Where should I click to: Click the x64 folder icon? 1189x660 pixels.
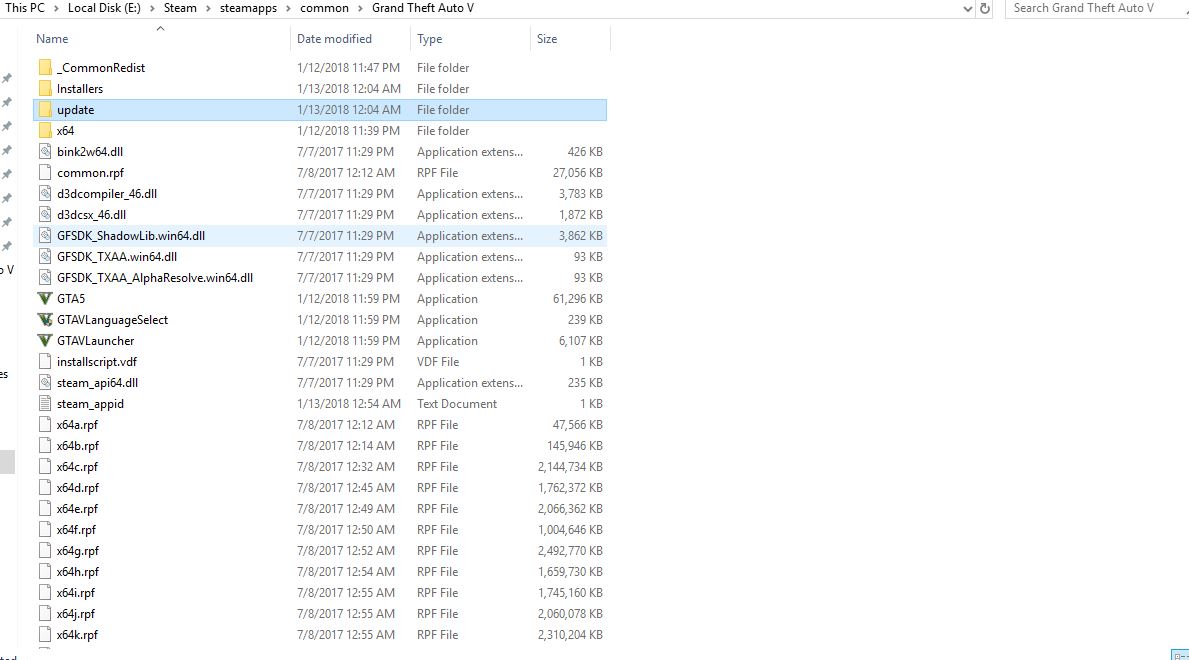coord(45,130)
